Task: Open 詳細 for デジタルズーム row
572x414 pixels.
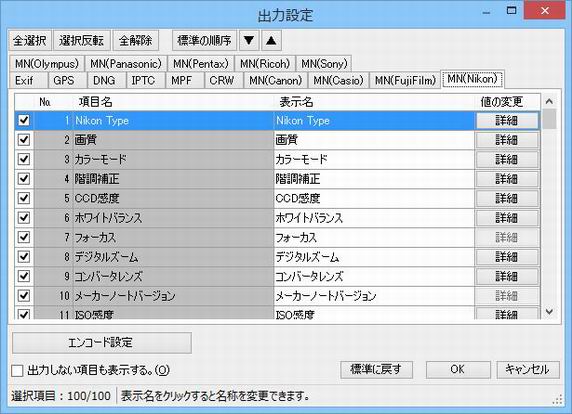Action: (507, 257)
